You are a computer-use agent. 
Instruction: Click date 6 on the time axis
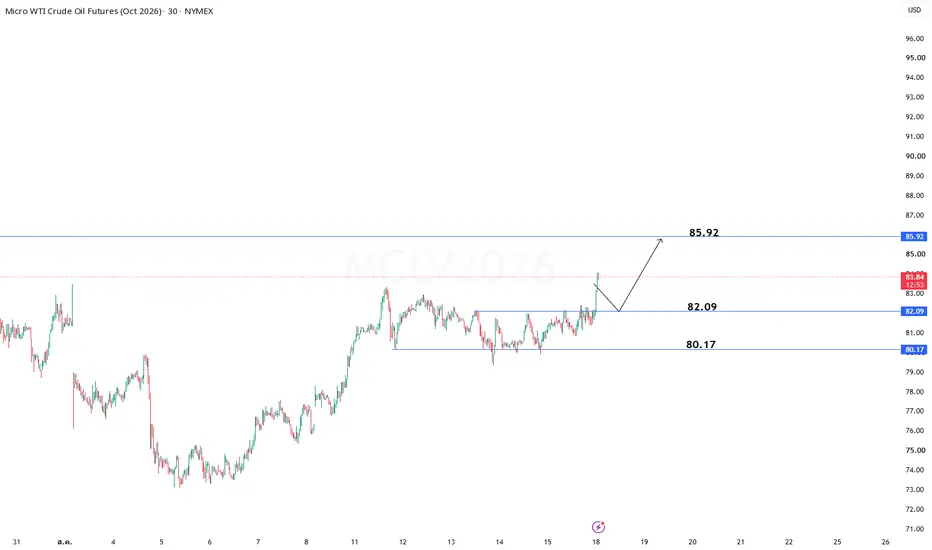(x=209, y=542)
